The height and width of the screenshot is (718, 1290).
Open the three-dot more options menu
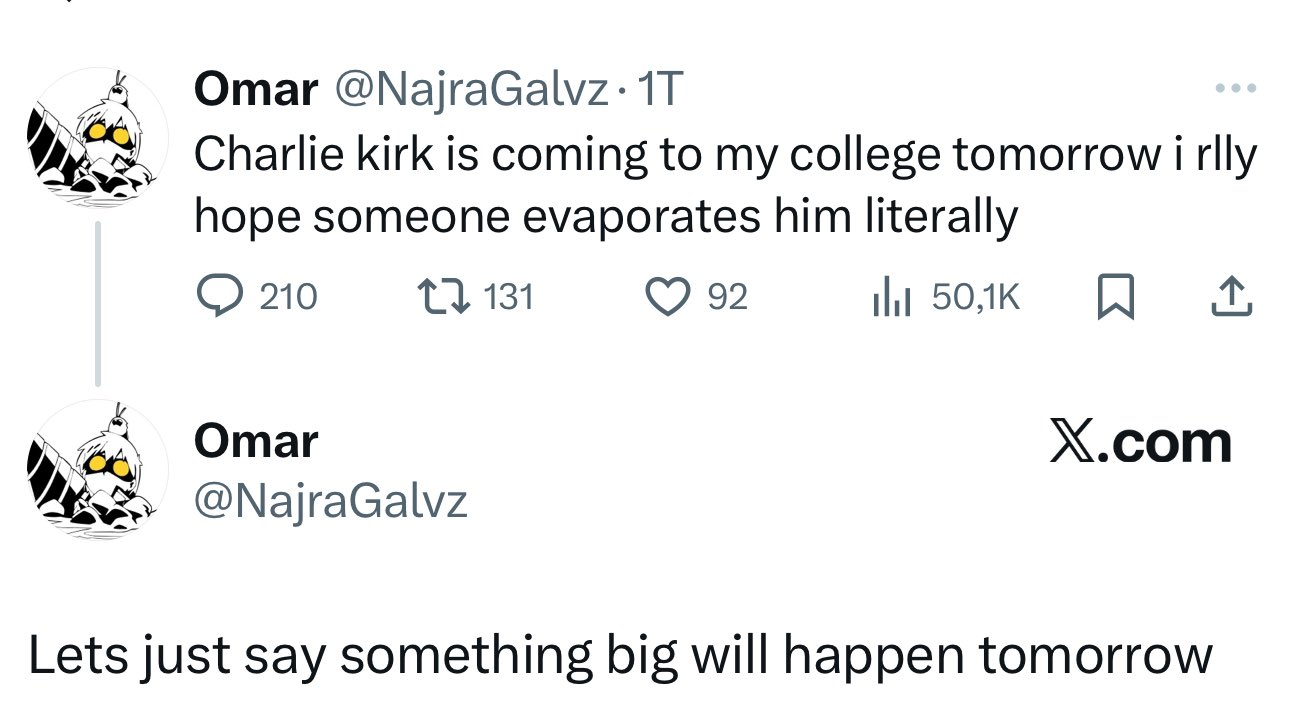click(x=1234, y=89)
